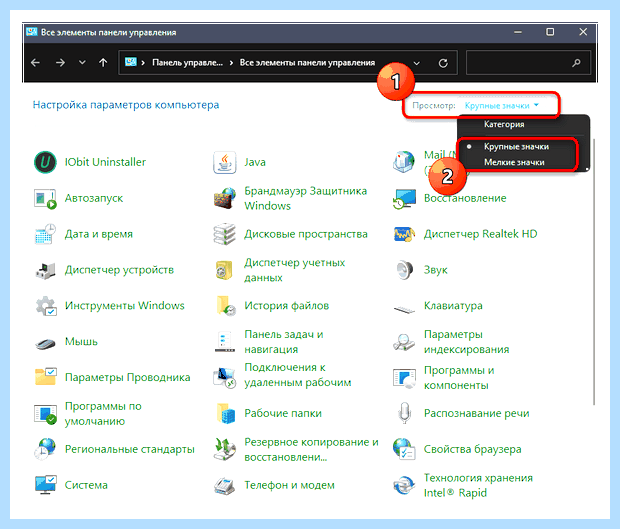Open the Диспетчер Realtek HD icon
Screen dimensions: 620x529
point(404,234)
